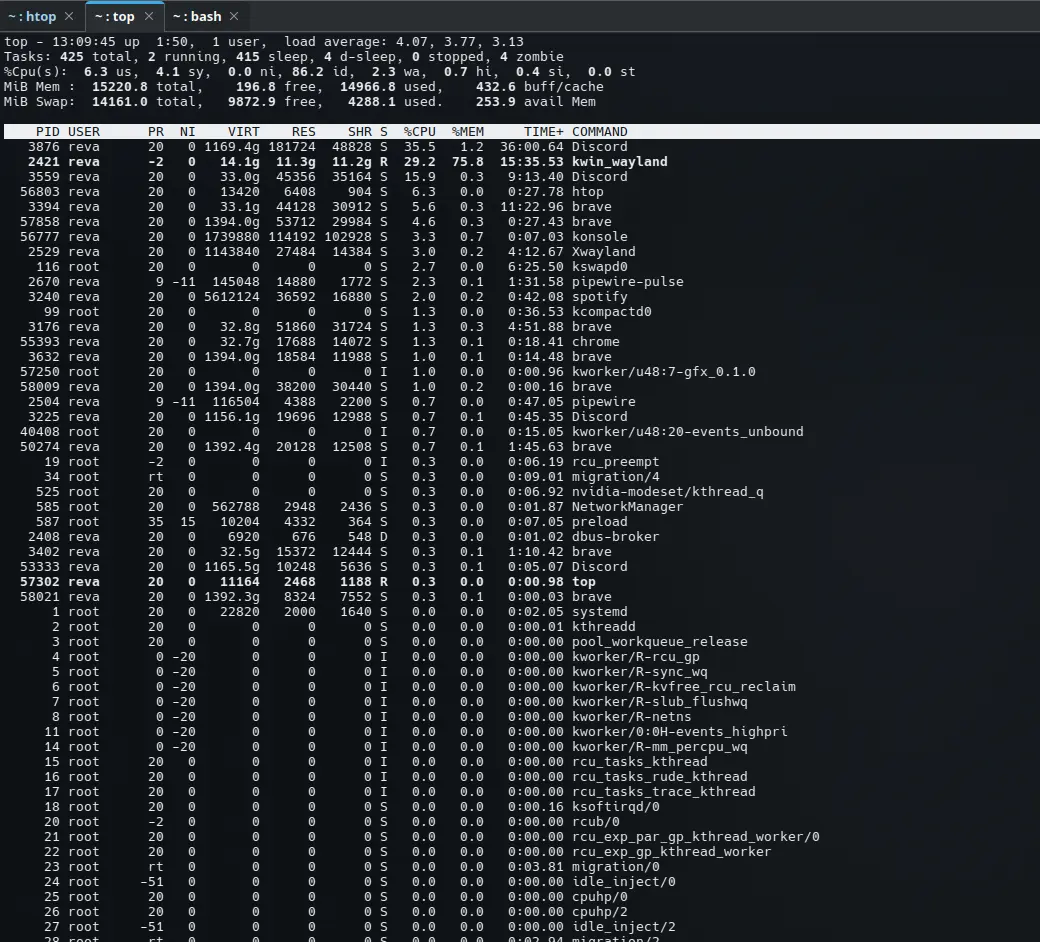Select the cpuhp/0 command
The height and width of the screenshot is (942, 1040).
click(600, 897)
